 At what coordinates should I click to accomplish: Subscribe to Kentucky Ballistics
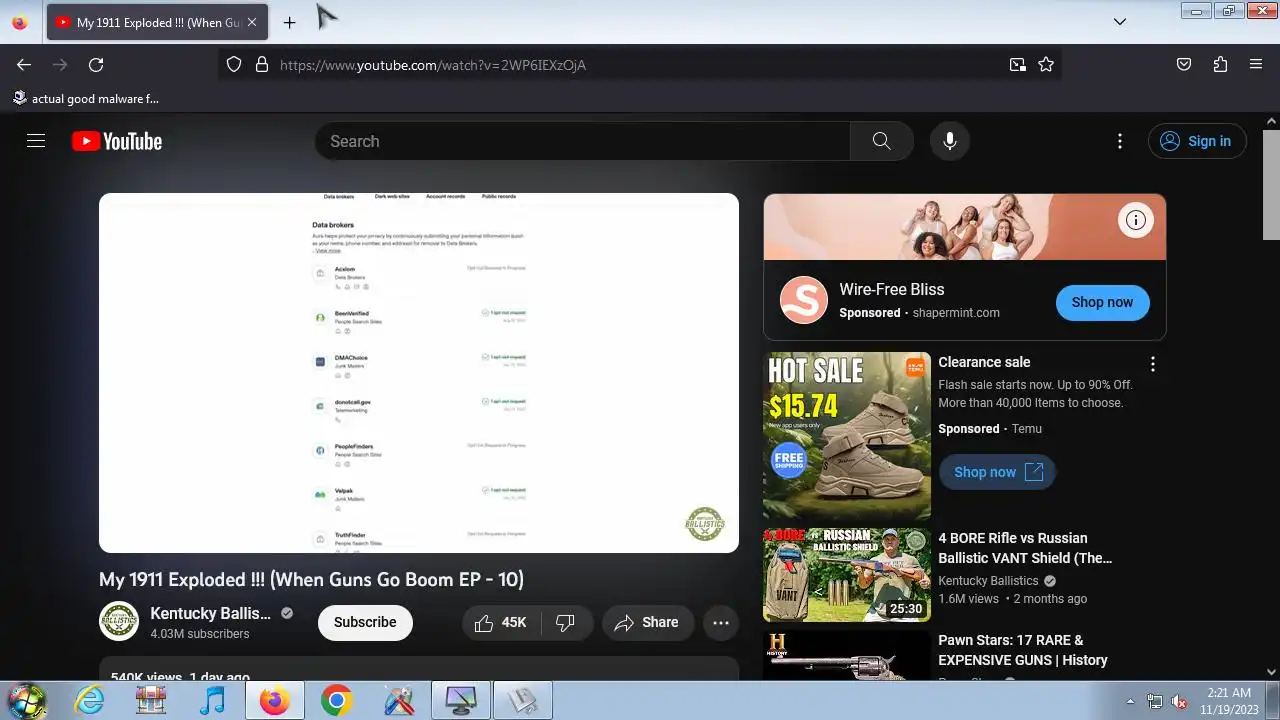click(x=365, y=622)
